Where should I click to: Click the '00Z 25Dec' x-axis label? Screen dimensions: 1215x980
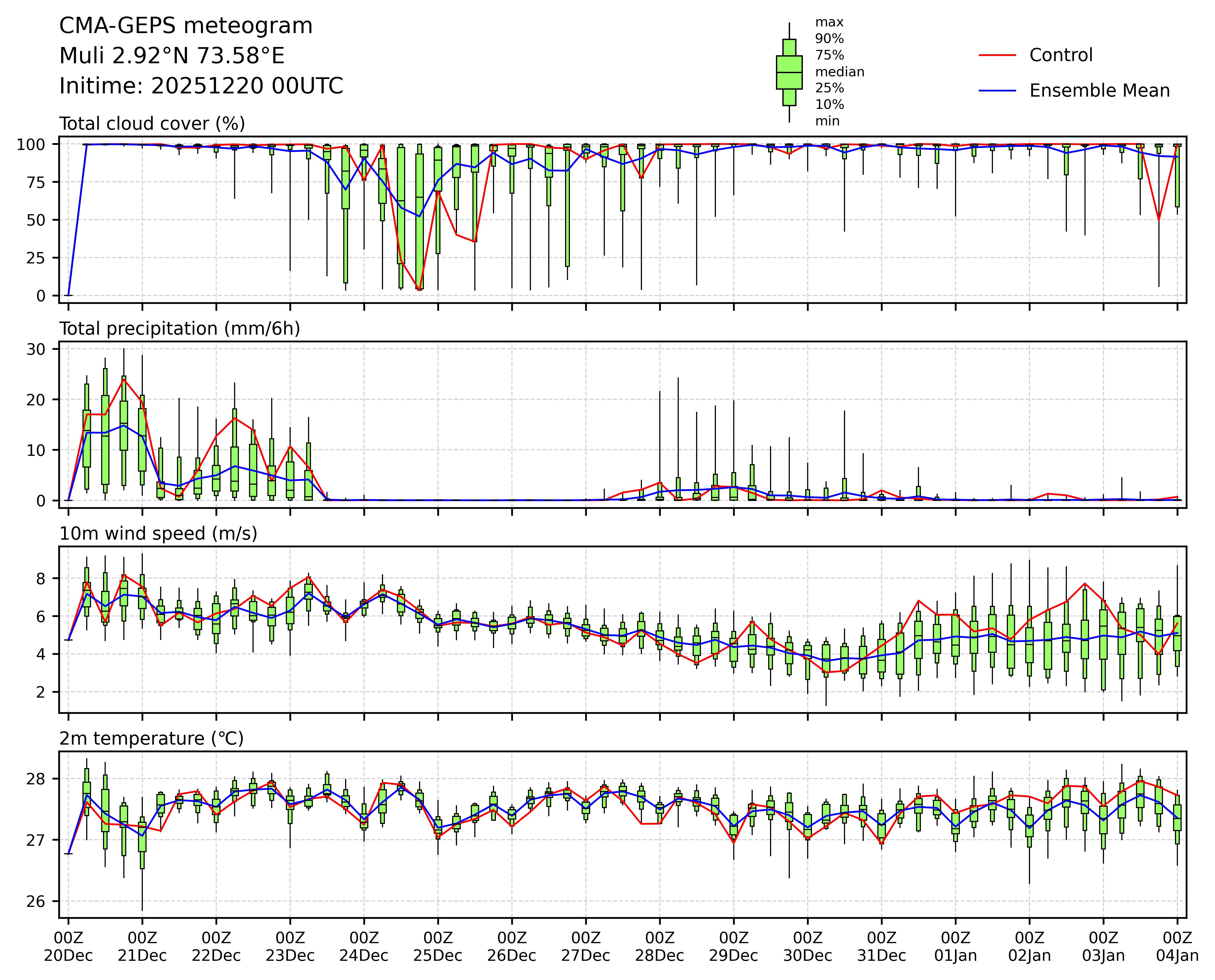pos(437,947)
